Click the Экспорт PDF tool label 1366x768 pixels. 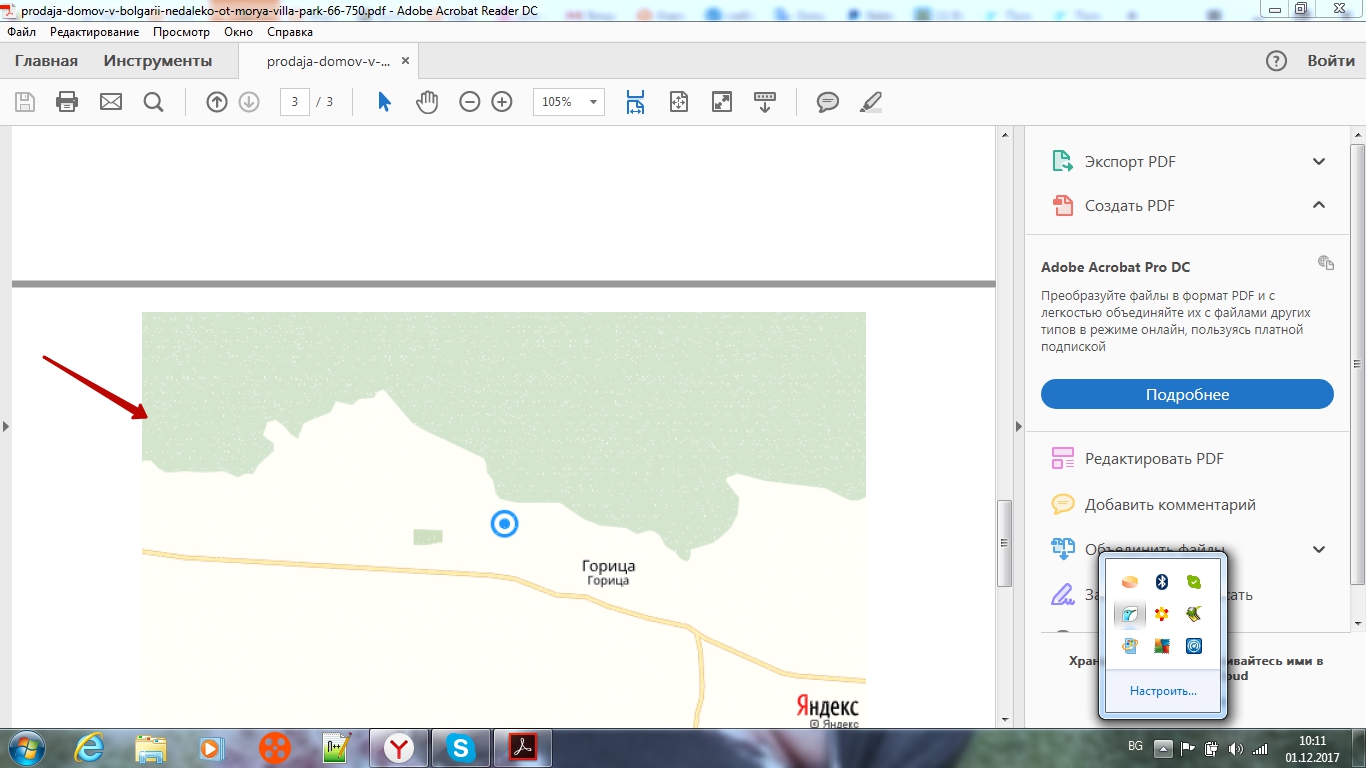(x=1130, y=161)
